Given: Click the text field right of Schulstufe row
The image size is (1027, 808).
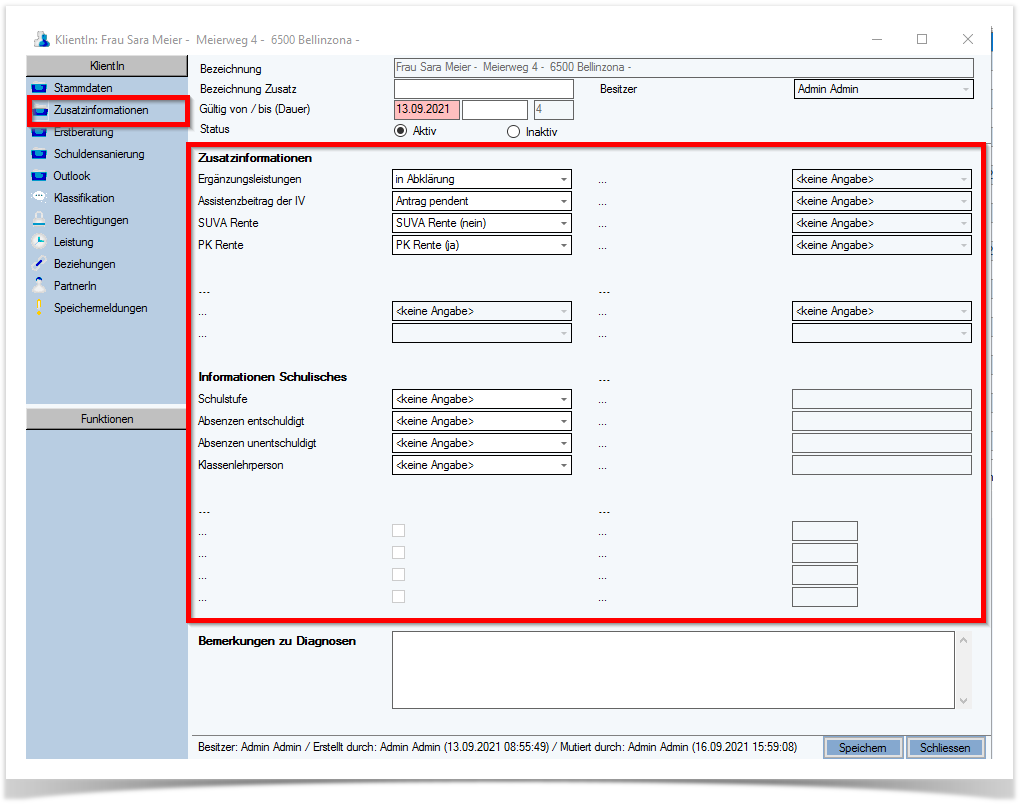Looking at the screenshot, I should 882,399.
